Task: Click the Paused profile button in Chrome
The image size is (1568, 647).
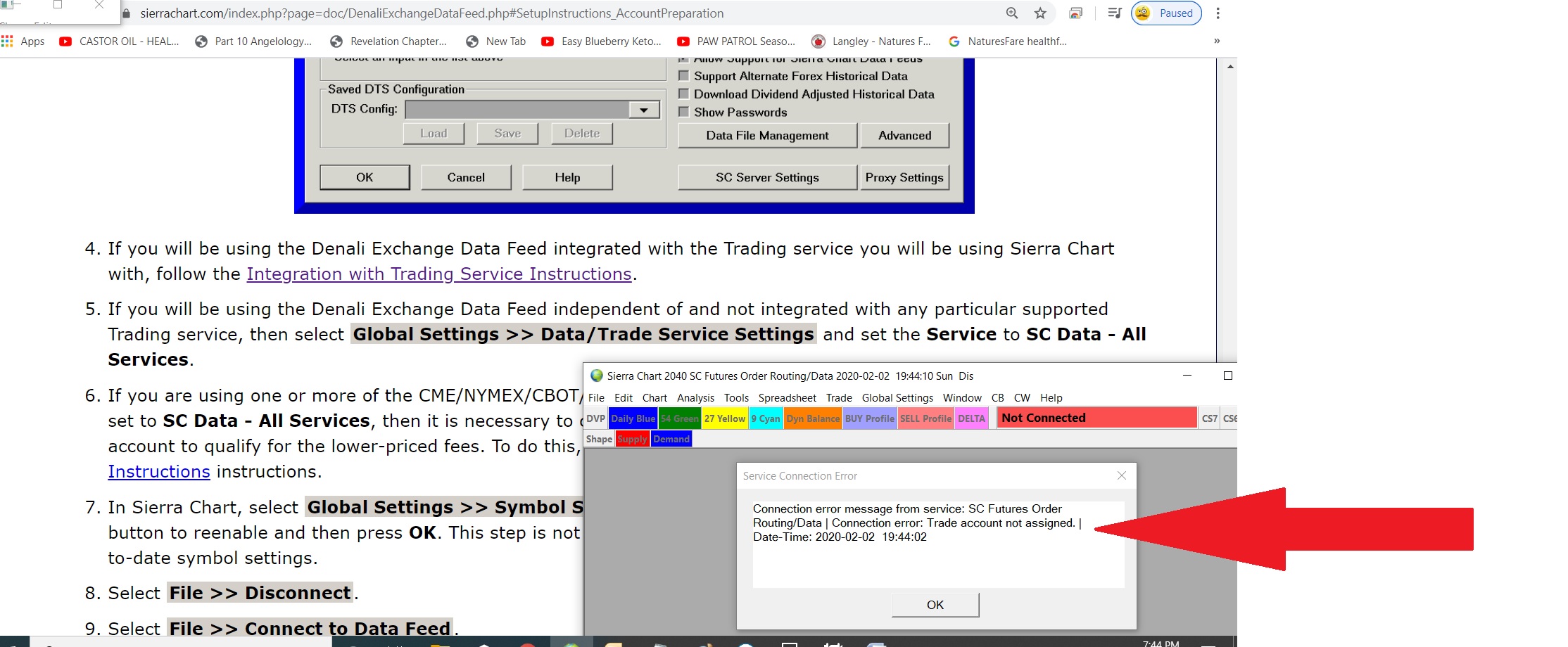Action: (x=1166, y=13)
